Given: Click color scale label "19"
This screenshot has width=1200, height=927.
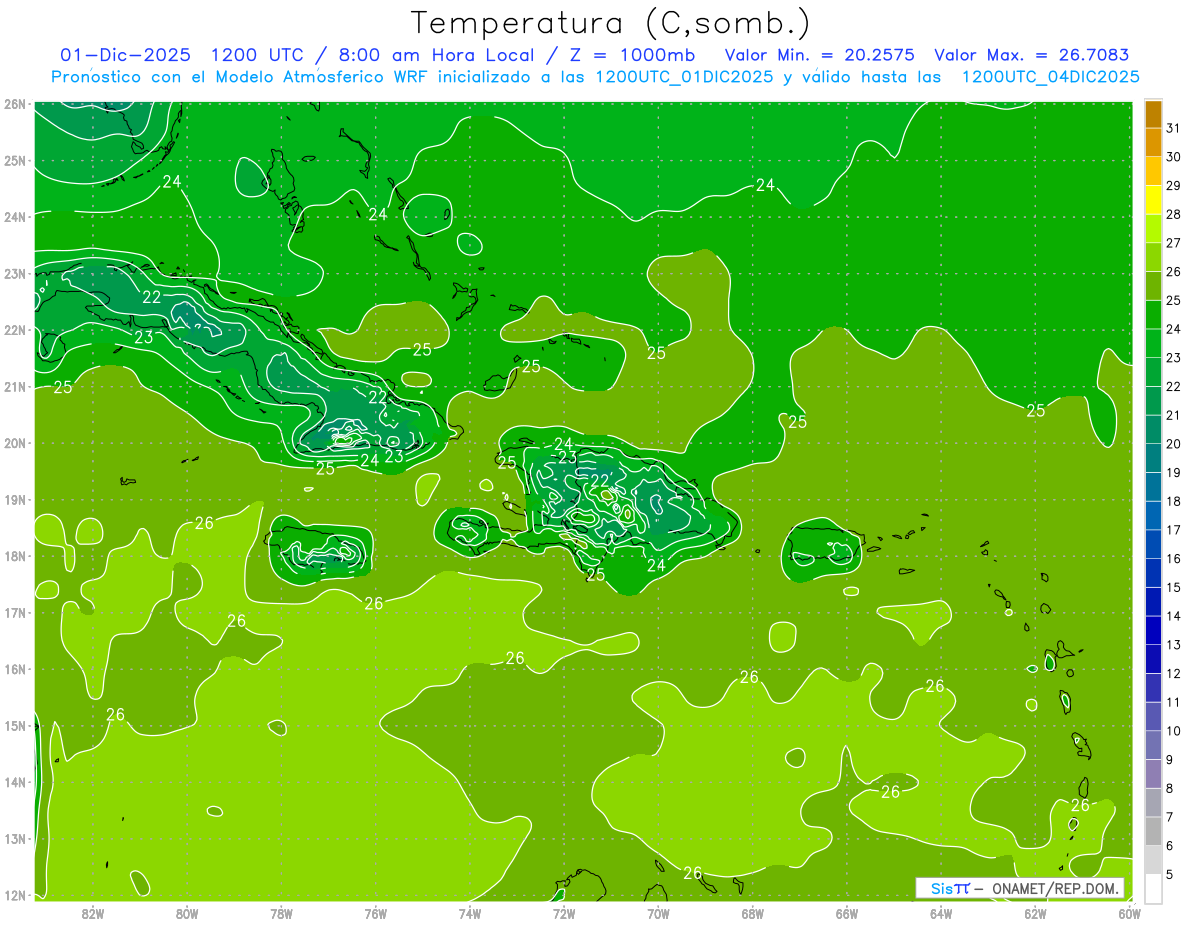Looking at the screenshot, I should [x=1173, y=473].
